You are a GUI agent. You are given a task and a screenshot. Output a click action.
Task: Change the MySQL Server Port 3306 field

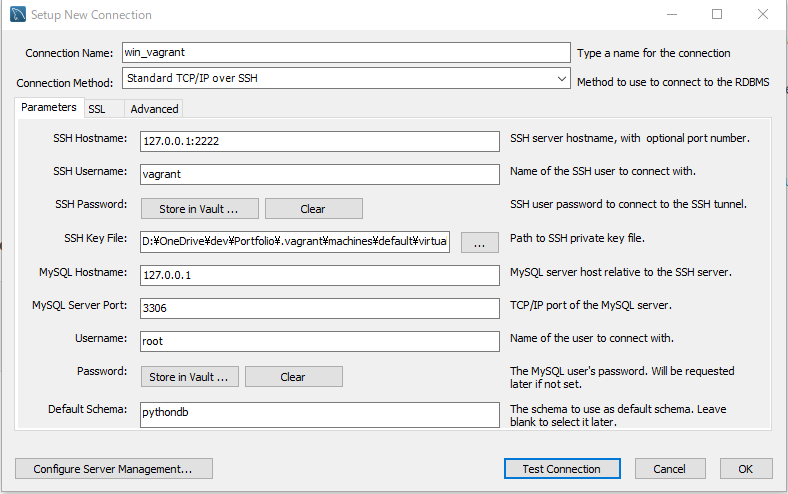(x=320, y=308)
